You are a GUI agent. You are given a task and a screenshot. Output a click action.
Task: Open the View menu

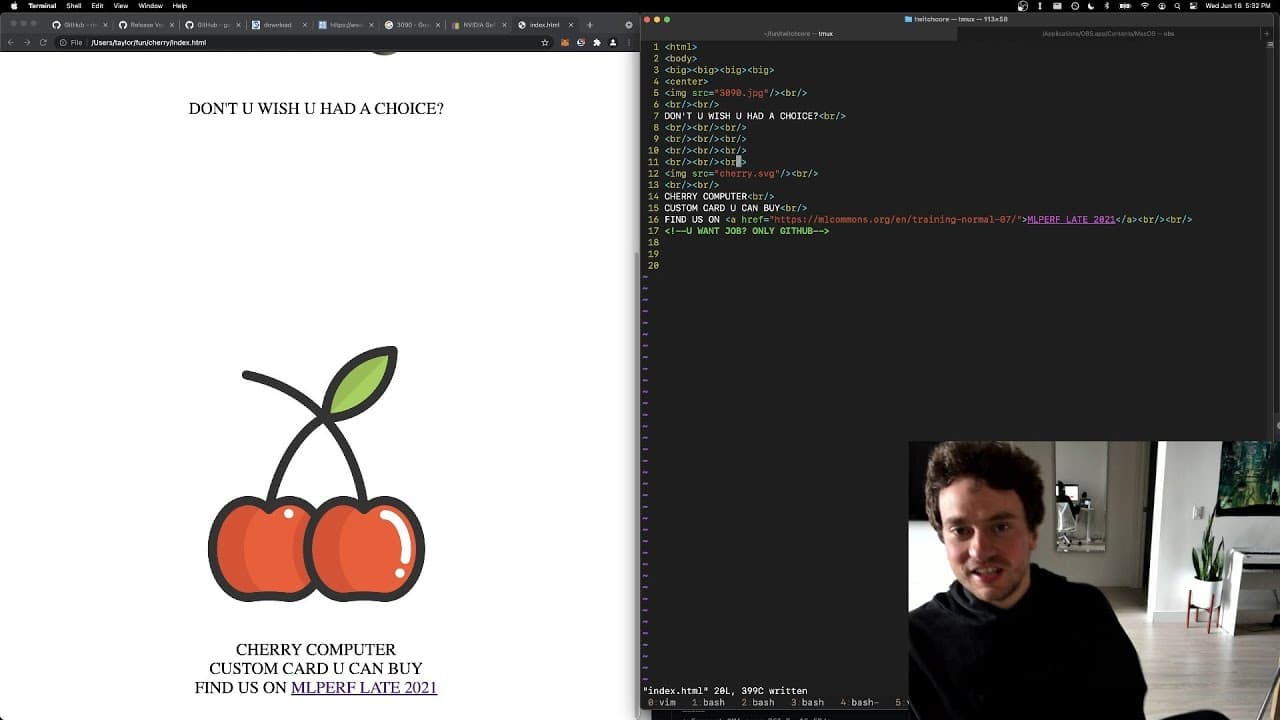click(120, 6)
